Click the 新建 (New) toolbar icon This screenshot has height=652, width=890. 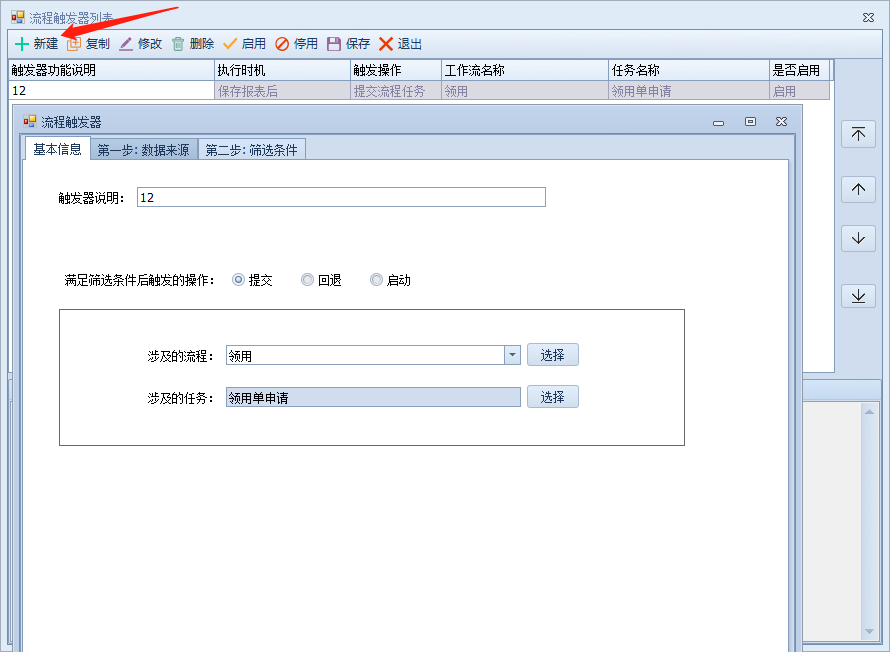click(22, 44)
